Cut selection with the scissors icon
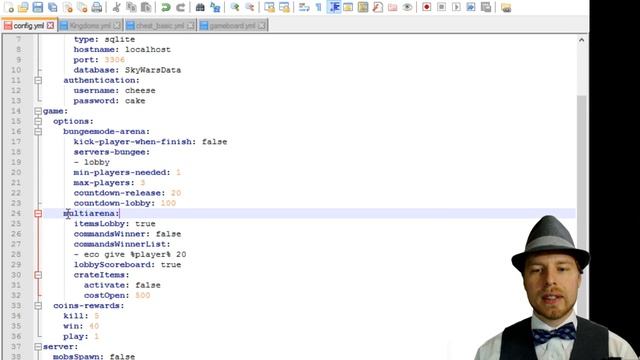Image resolution: width=640 pixels, height=360 pixels. [117, 7]
